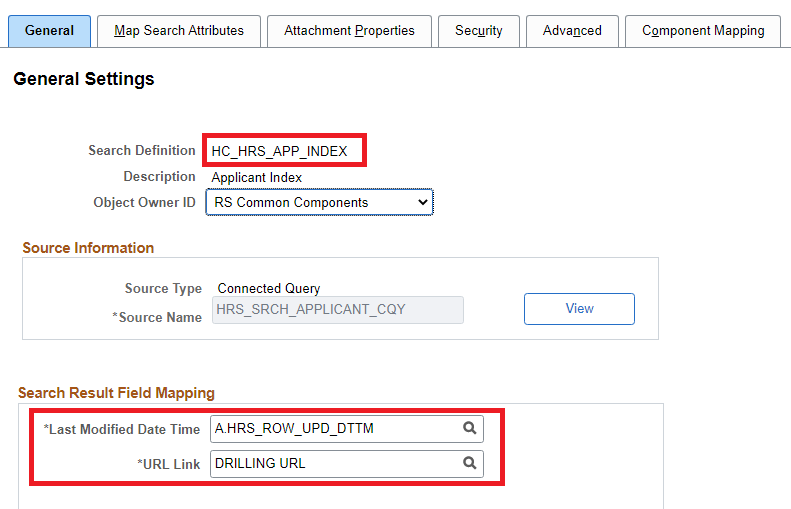The height and width of the screenshot is (509, 791).
Task: Click the General Settings heading
Action: click(x=84, y=79)
